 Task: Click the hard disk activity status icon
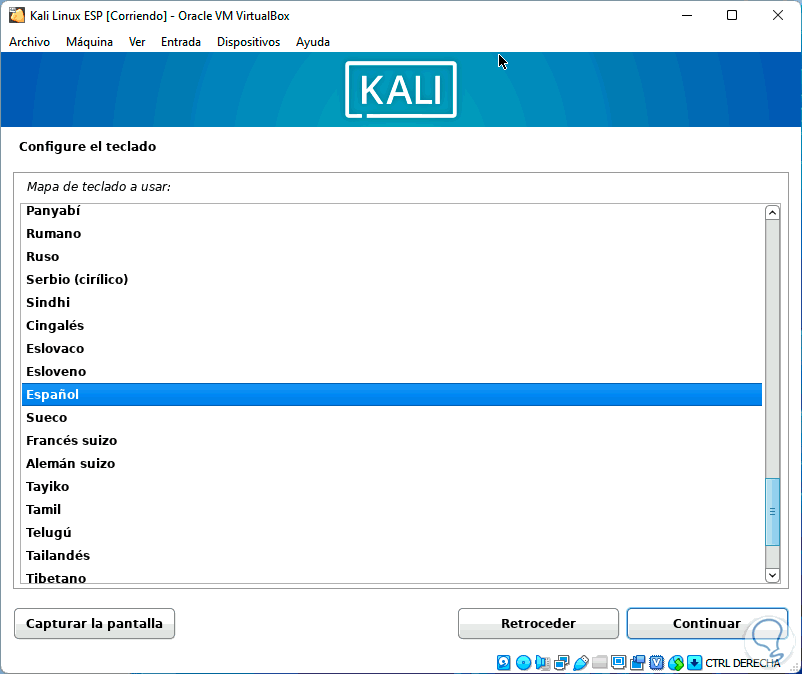tap(504, 663)
